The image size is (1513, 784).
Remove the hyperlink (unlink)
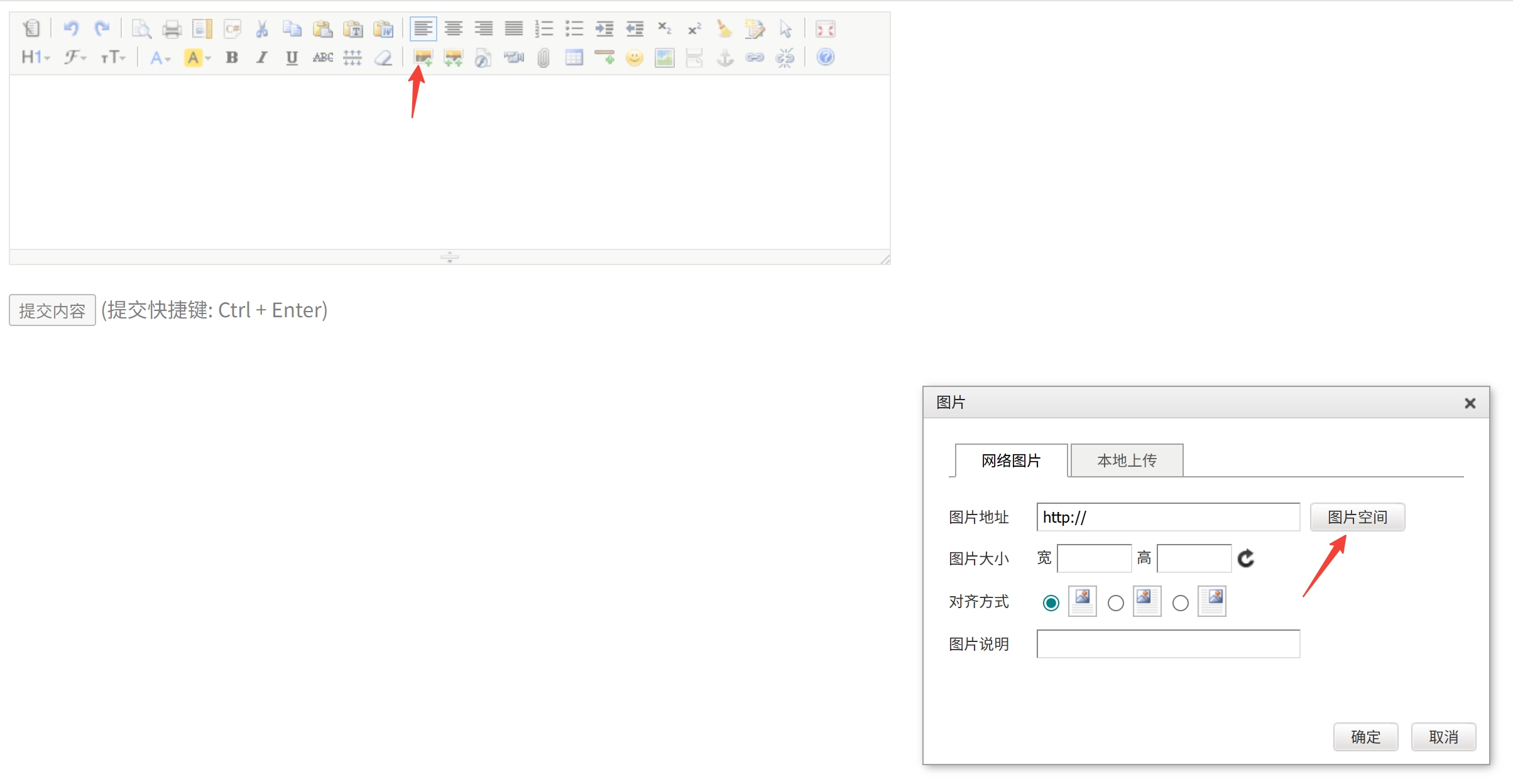pos(785,58)
